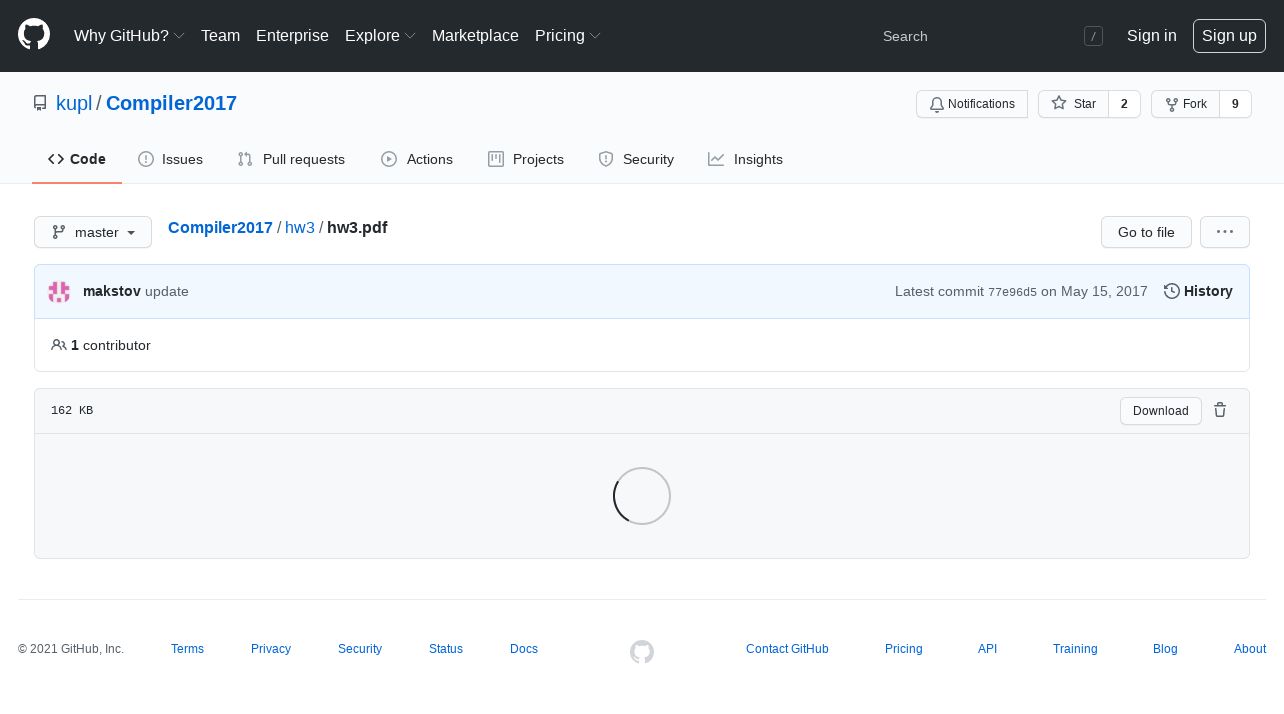Open Marketplace from the header
The height and width of the screenshot is (714, 1284).
click(x=475, y=36)
